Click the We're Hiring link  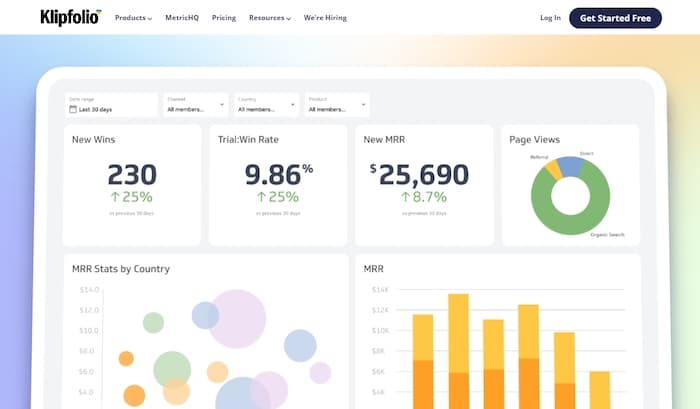(325, 18)
